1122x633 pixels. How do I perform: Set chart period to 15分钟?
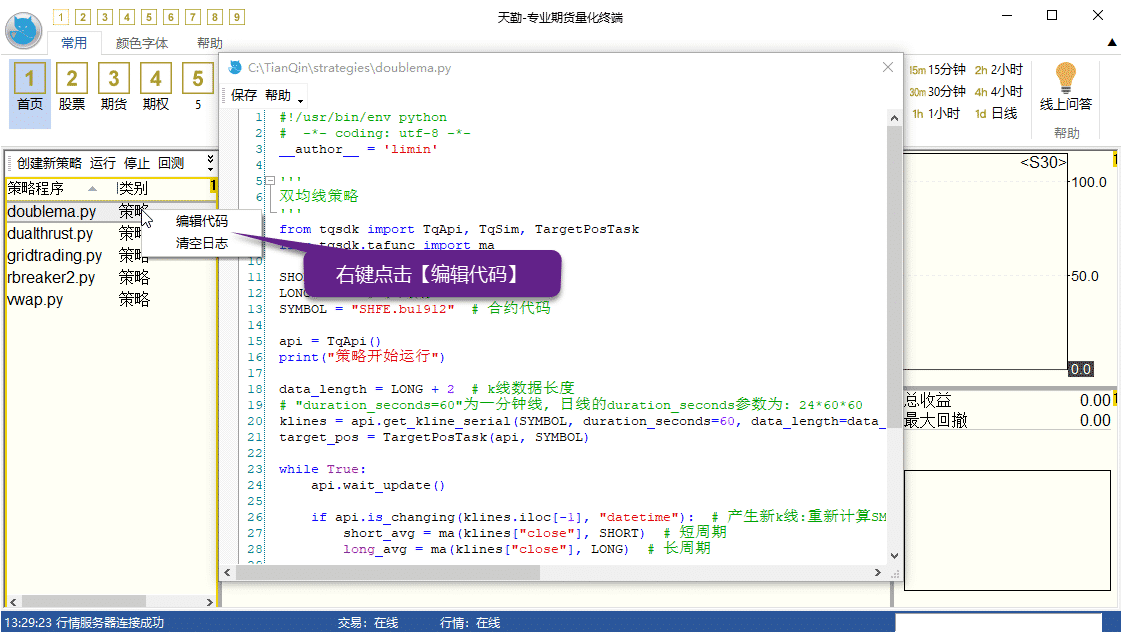click(937, 69)
